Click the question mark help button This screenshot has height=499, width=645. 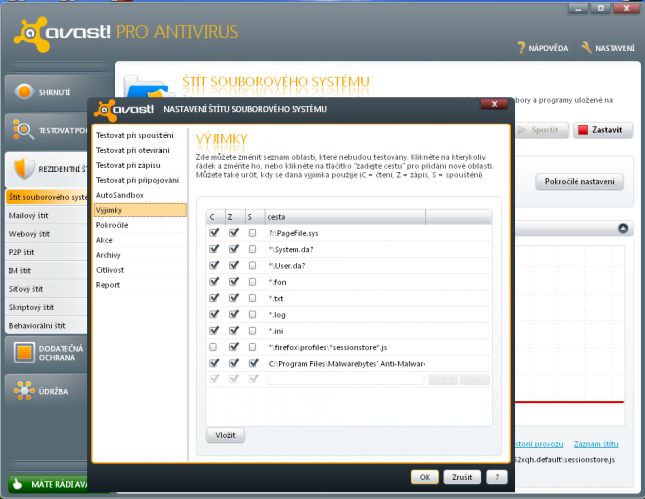(497, 477)
